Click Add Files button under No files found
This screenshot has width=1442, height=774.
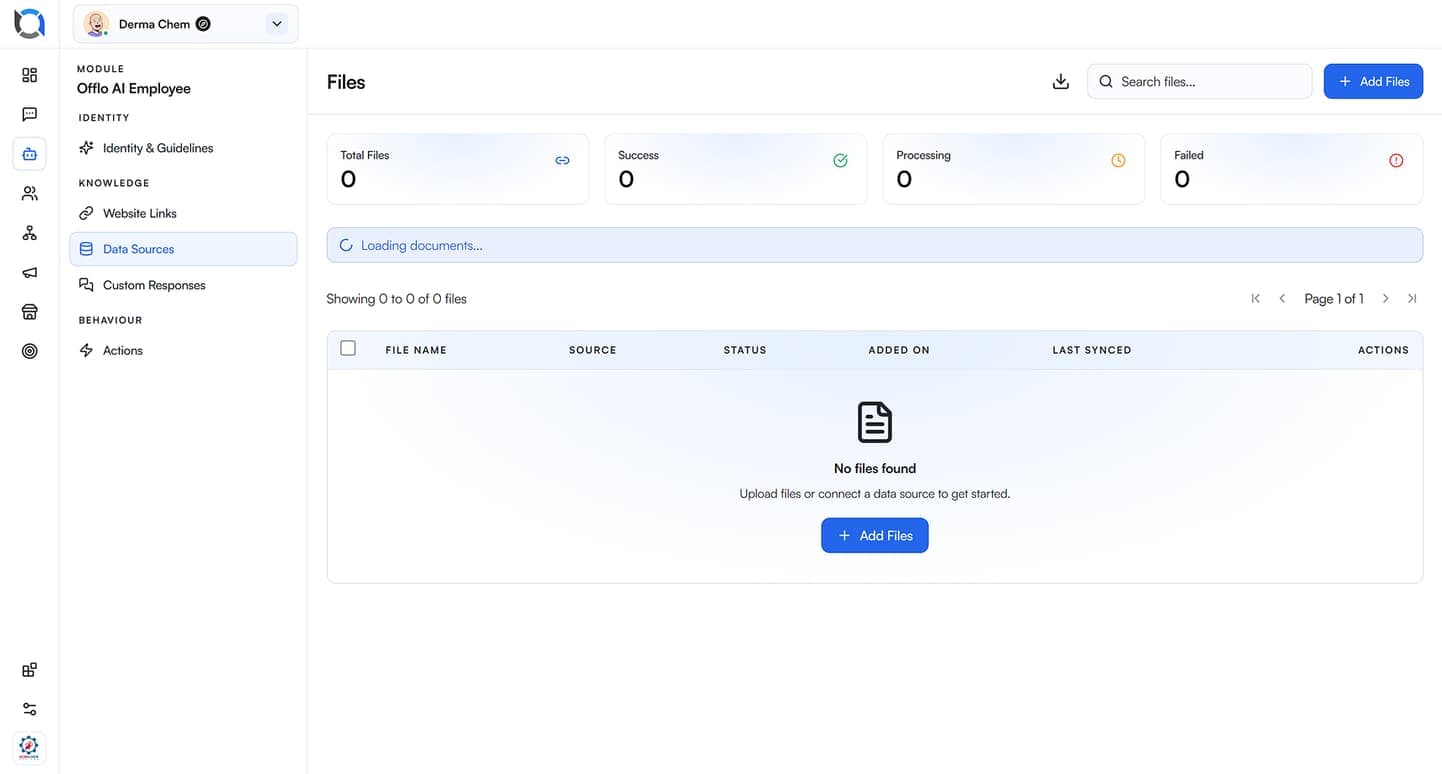click(x=875, y=535)
